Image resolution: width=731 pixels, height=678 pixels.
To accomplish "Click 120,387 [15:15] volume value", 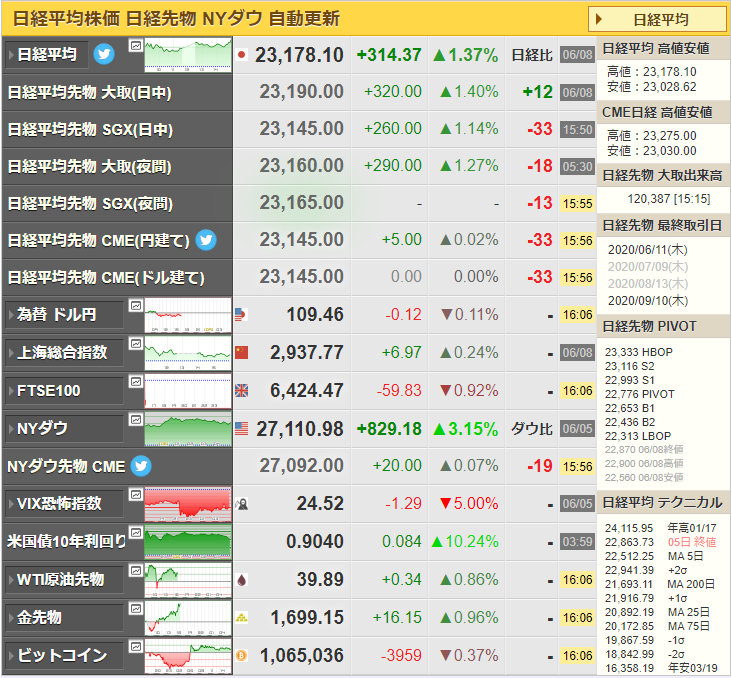I will pos(669,199).
